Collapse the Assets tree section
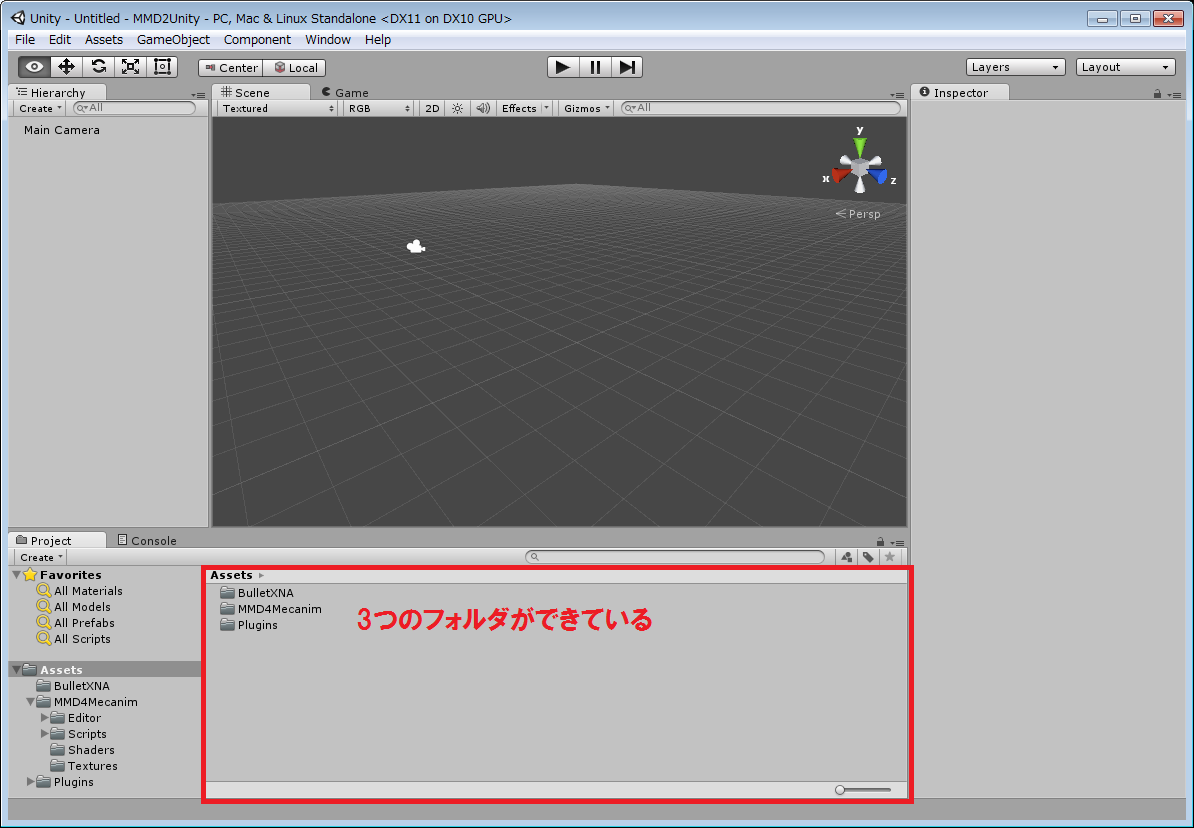This screenshot has width=1194, height=828. pyautogui.click(x=16, y=670)
